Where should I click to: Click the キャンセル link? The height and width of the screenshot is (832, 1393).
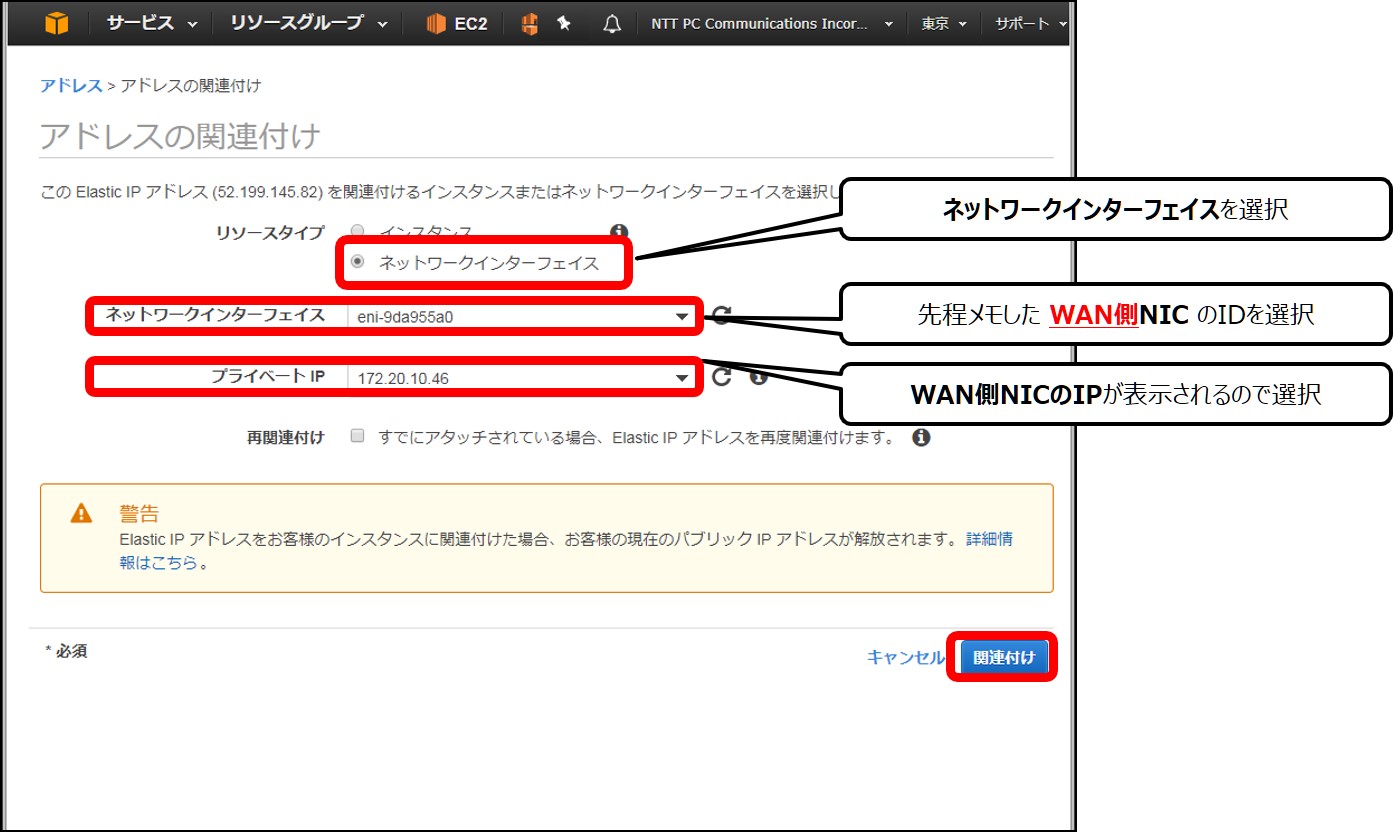(x=905, y=657)
